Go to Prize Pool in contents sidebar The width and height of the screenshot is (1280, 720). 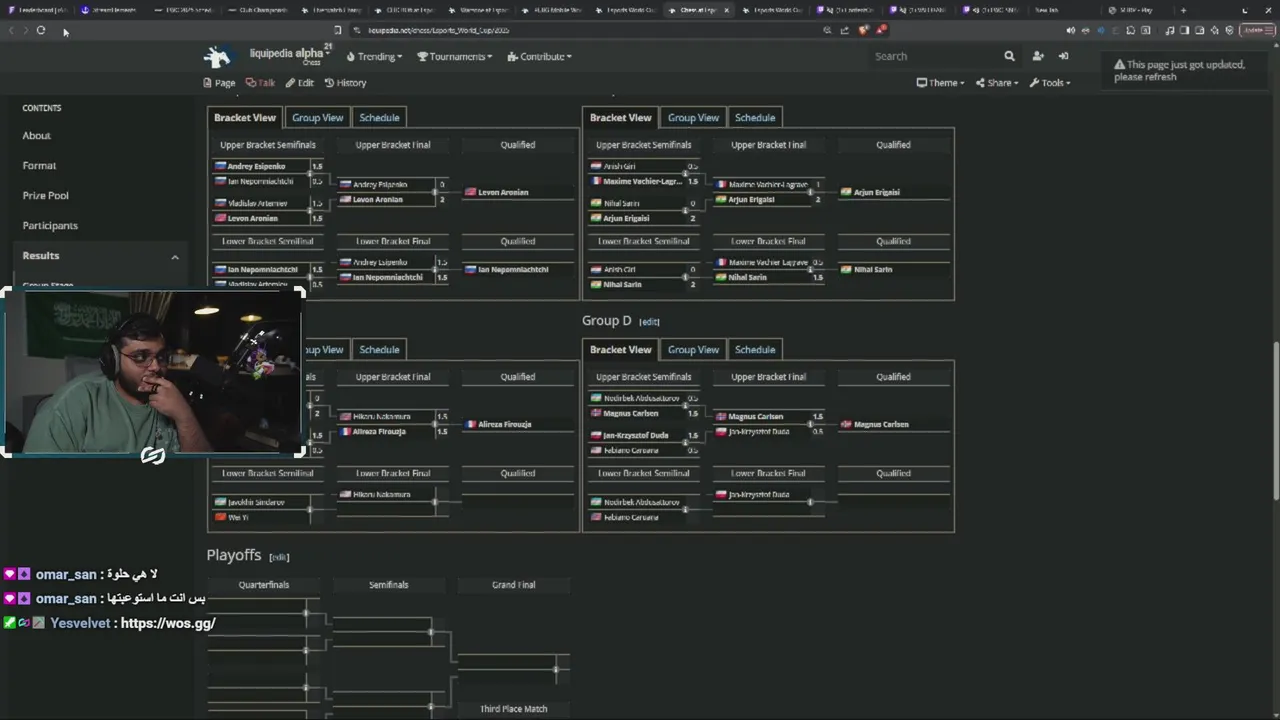tap(45, 196)
